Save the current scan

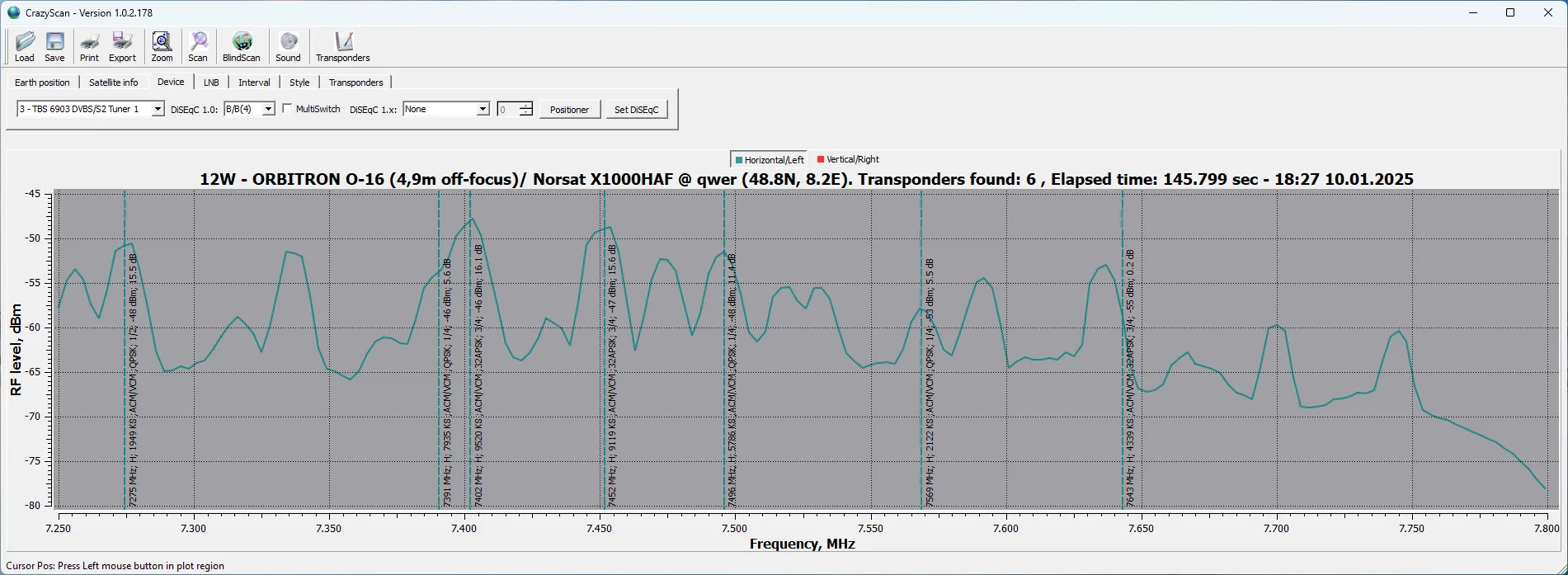coord(54,47)
